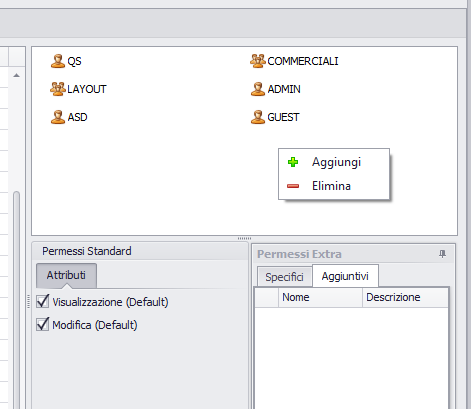Toggle the pin icon in Permessi Extra

(x=442, y=254)
